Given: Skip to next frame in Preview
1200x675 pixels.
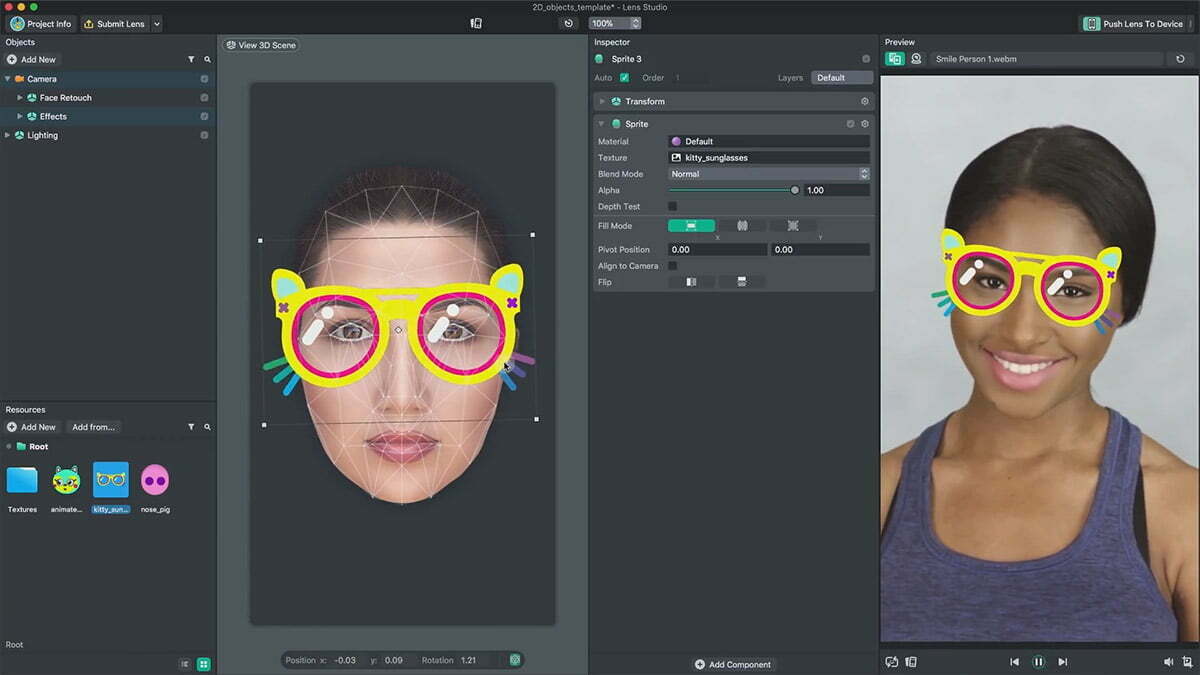Looking at the screenshot, I should [1062, 661].
